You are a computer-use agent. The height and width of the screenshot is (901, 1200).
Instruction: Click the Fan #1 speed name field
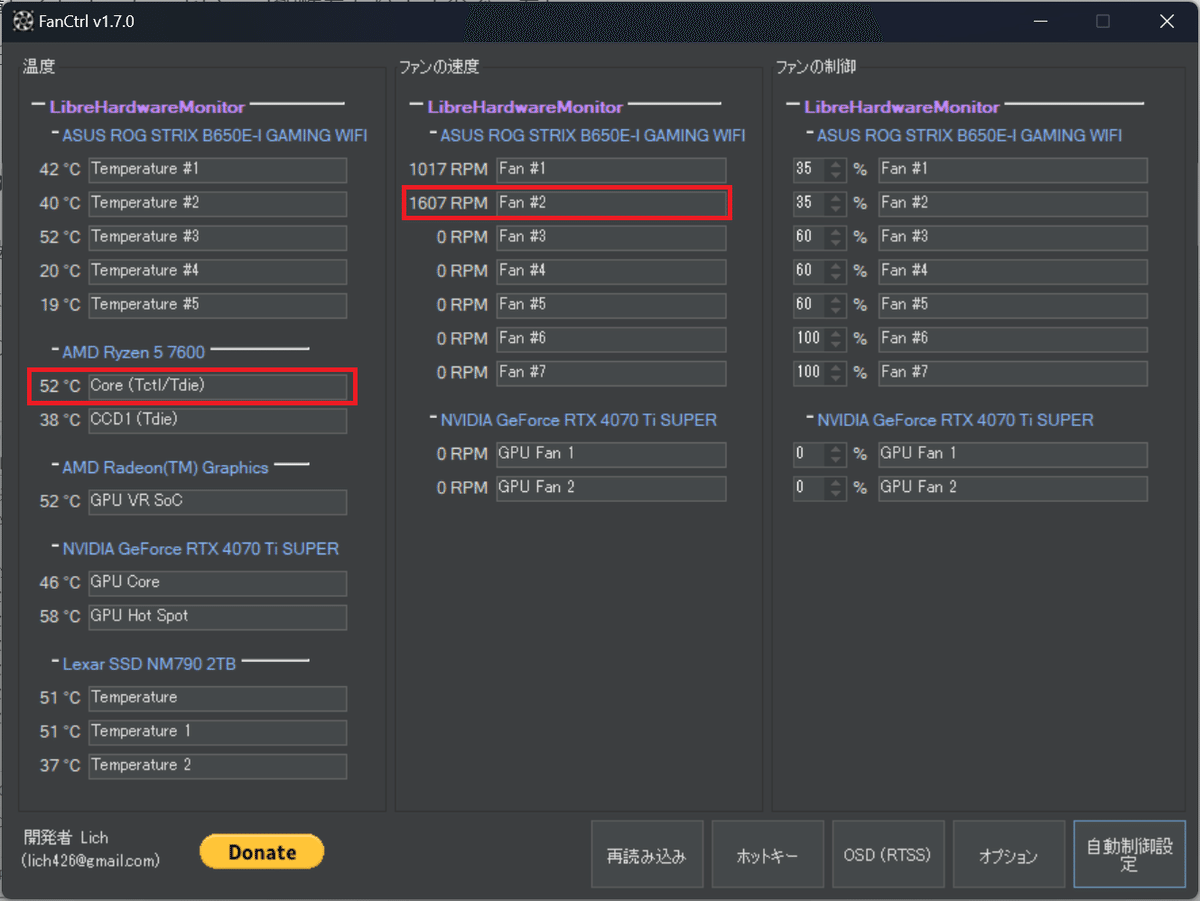611,169
